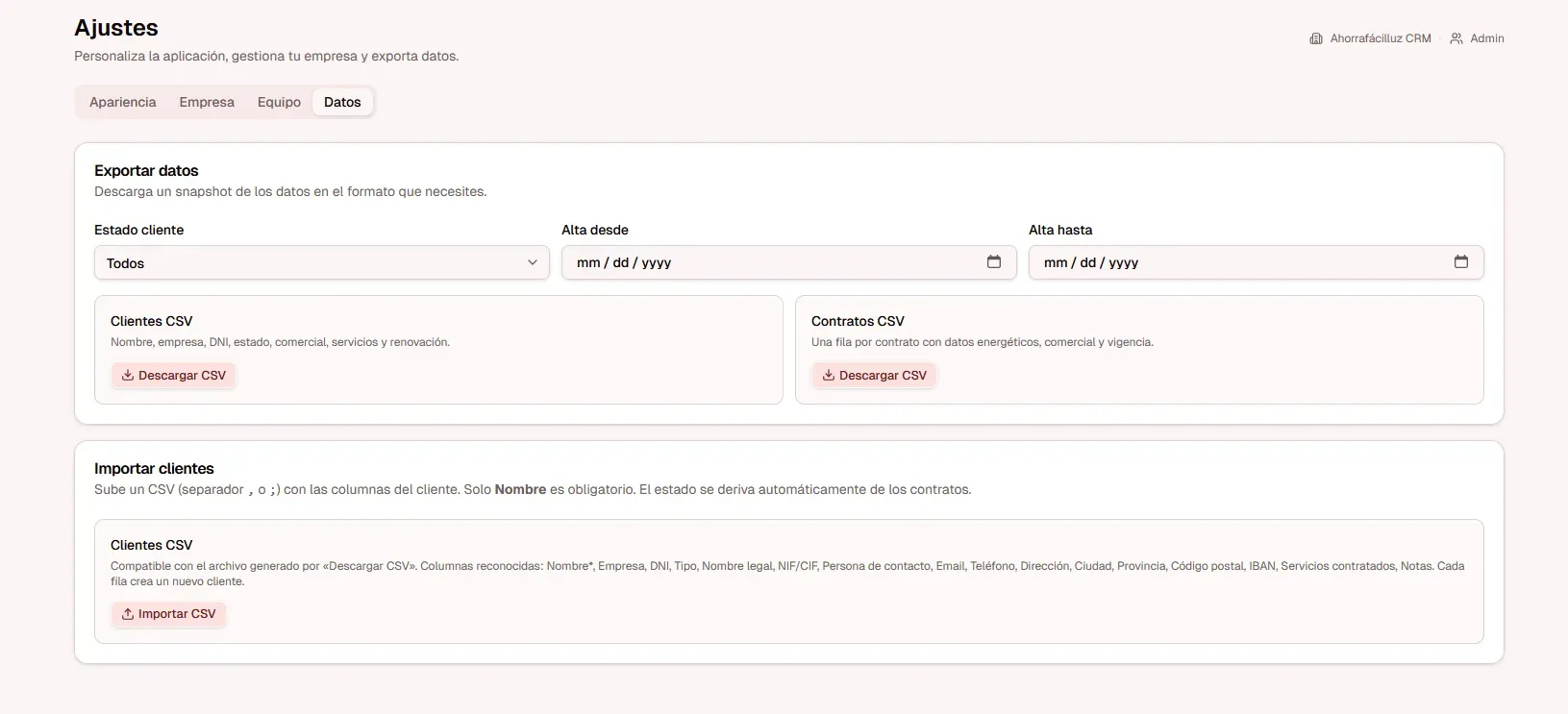
Task: Click the Admin user icon
Action: [1456, 38]
